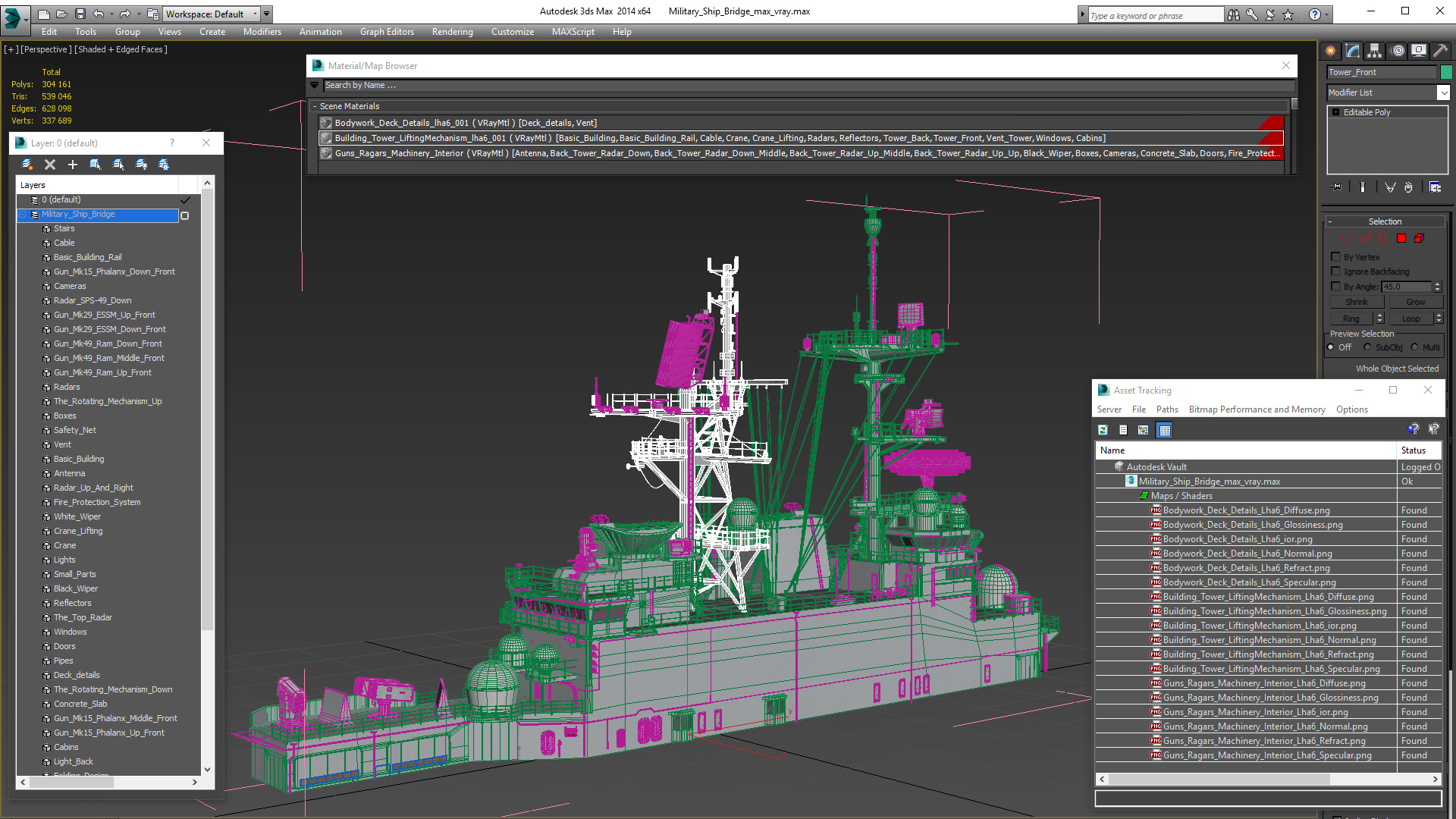Select the Off preview selection radio button

coord(1331,347)
